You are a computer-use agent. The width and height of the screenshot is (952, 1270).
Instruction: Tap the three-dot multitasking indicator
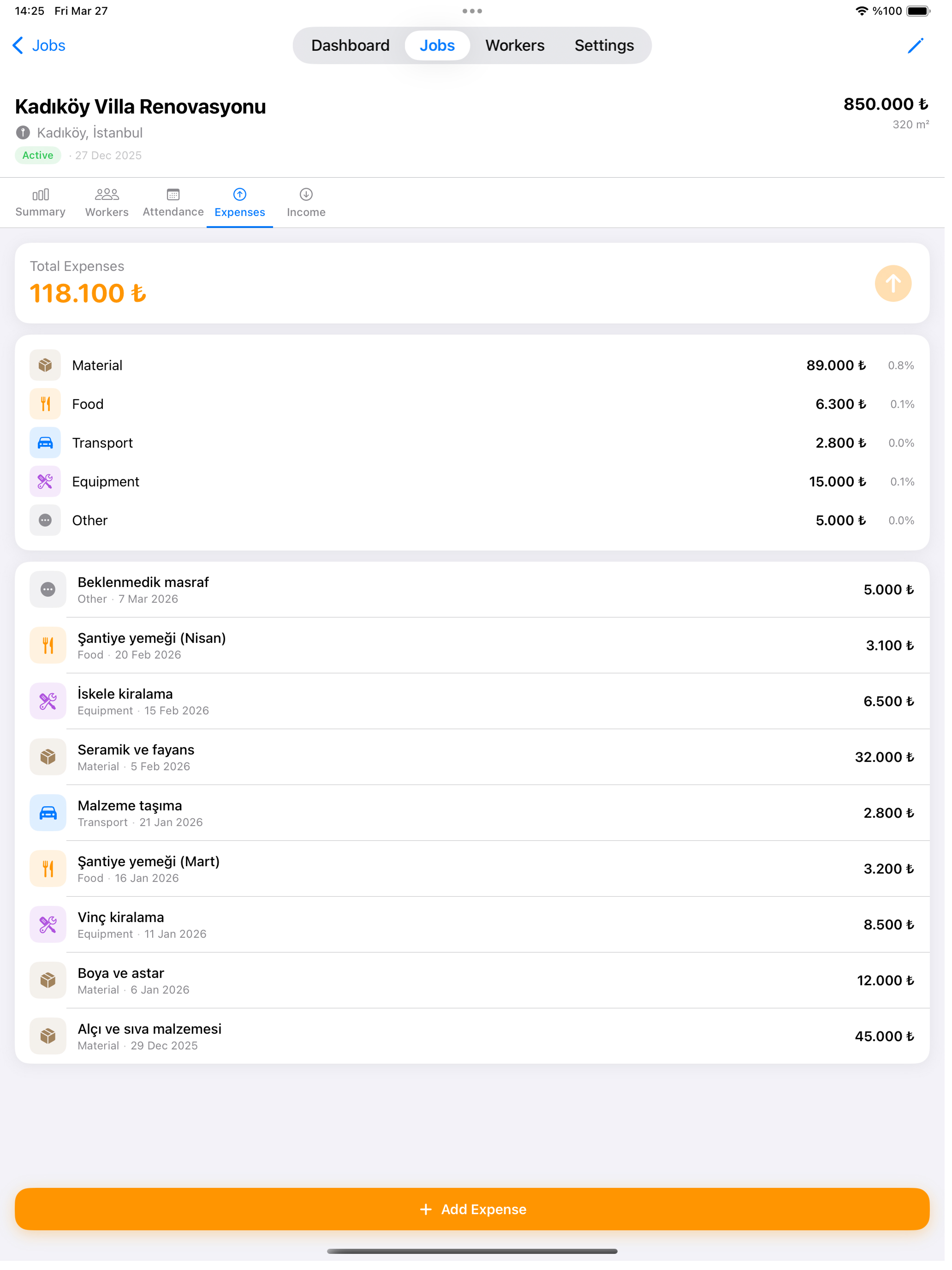(x=472, y=11)
